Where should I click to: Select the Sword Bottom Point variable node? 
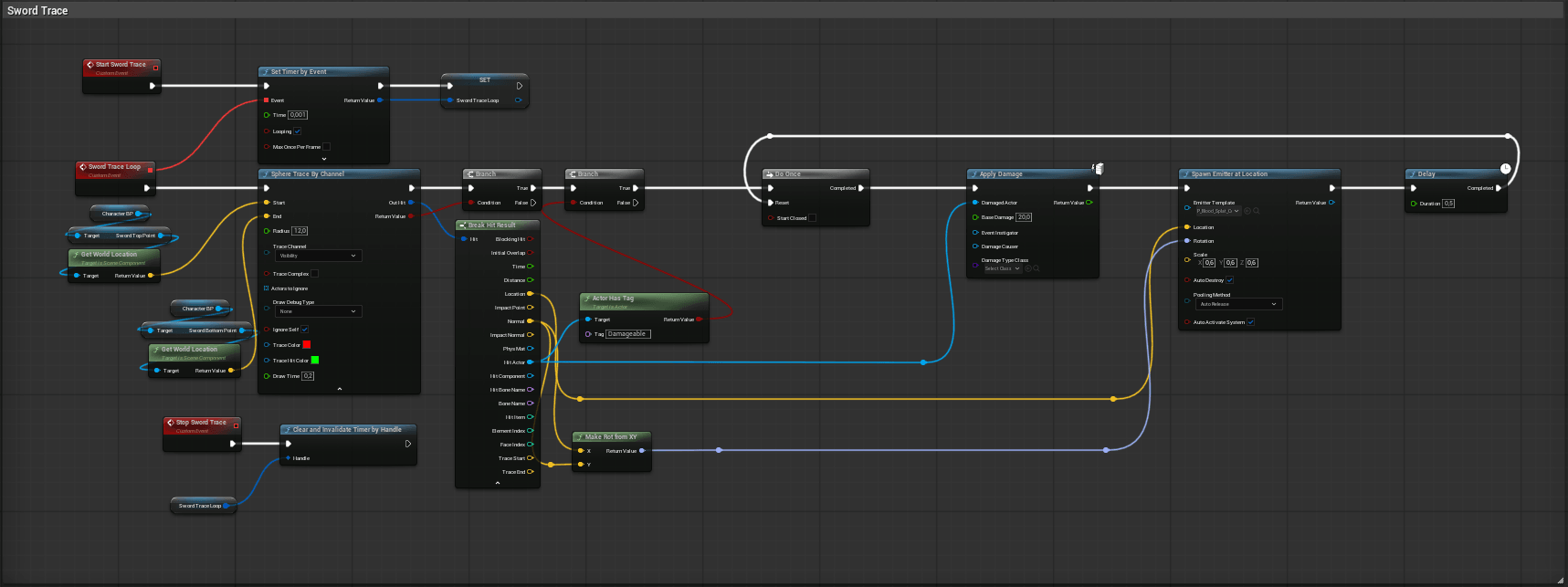pyautogui.click(x=197, y=330)
